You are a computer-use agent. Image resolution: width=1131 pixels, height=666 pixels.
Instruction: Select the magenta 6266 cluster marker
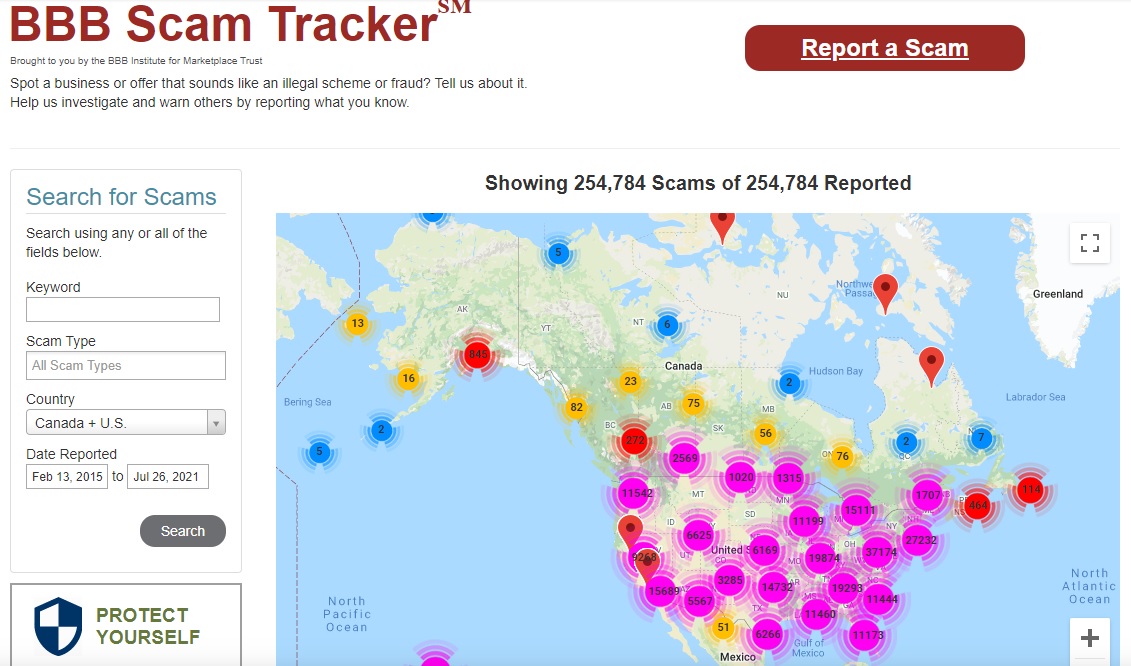click(x=767, y=634)
